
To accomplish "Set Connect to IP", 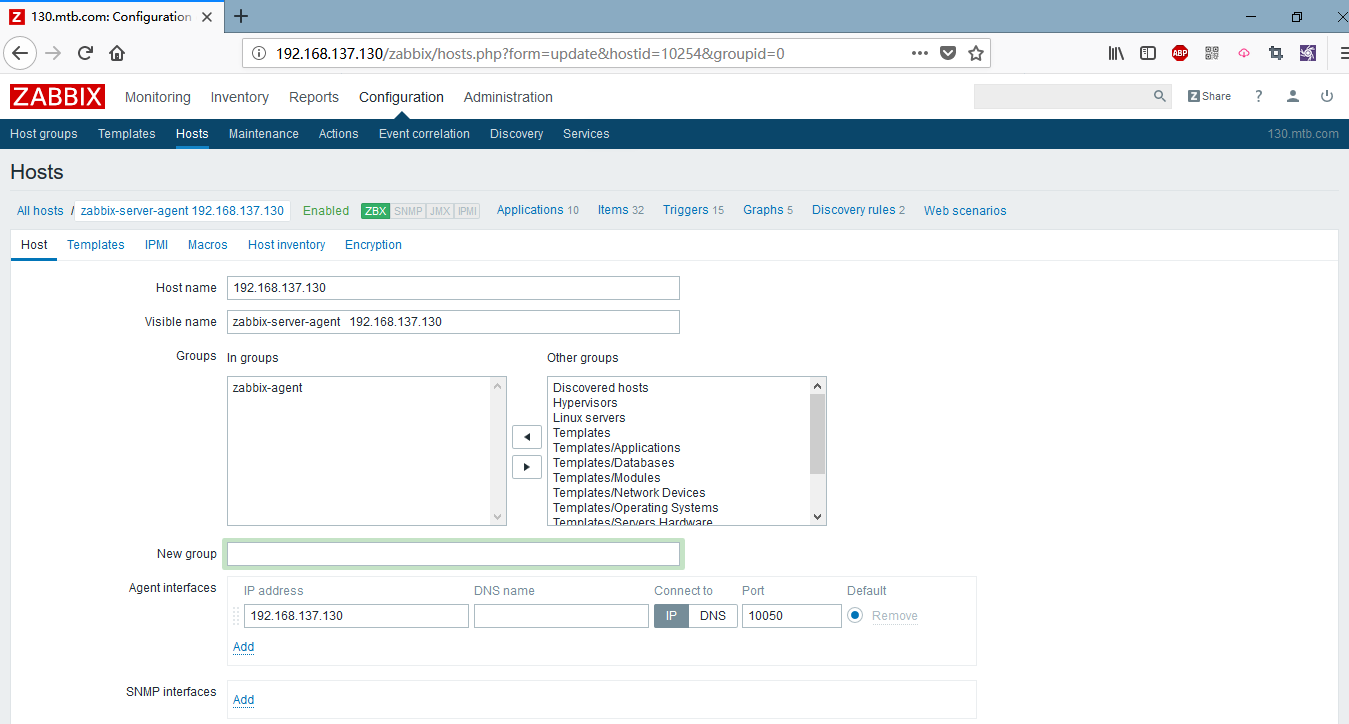I will pos(671,616).
